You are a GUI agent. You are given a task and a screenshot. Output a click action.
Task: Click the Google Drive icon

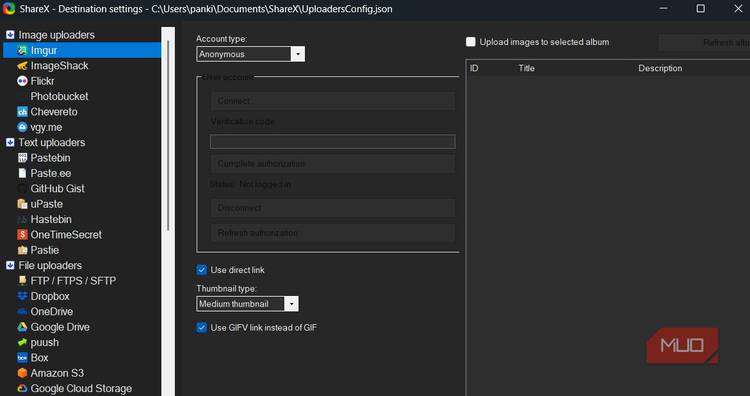click(x=22, y=327)
